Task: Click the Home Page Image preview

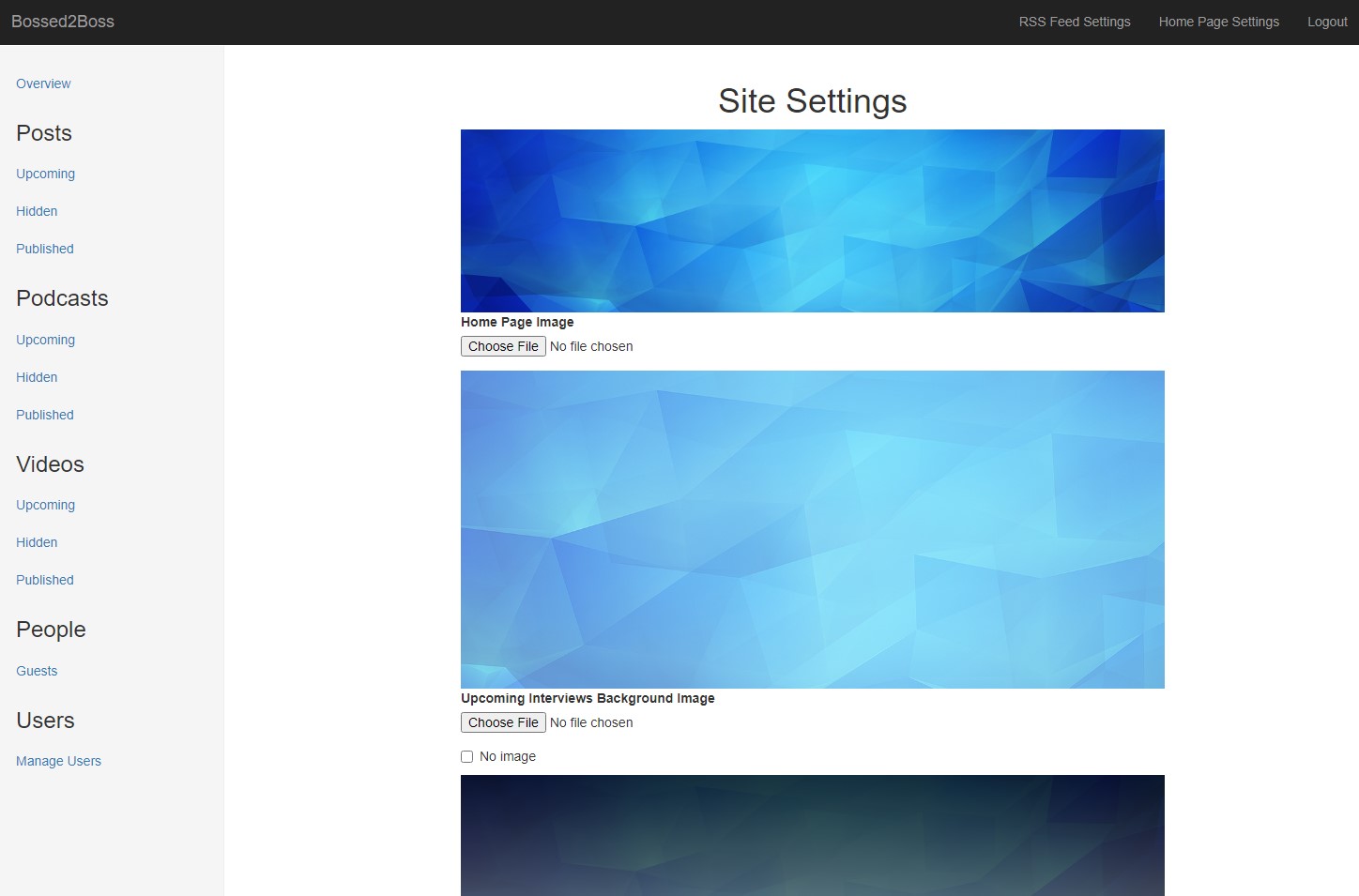Action: (x=812, y=220)
